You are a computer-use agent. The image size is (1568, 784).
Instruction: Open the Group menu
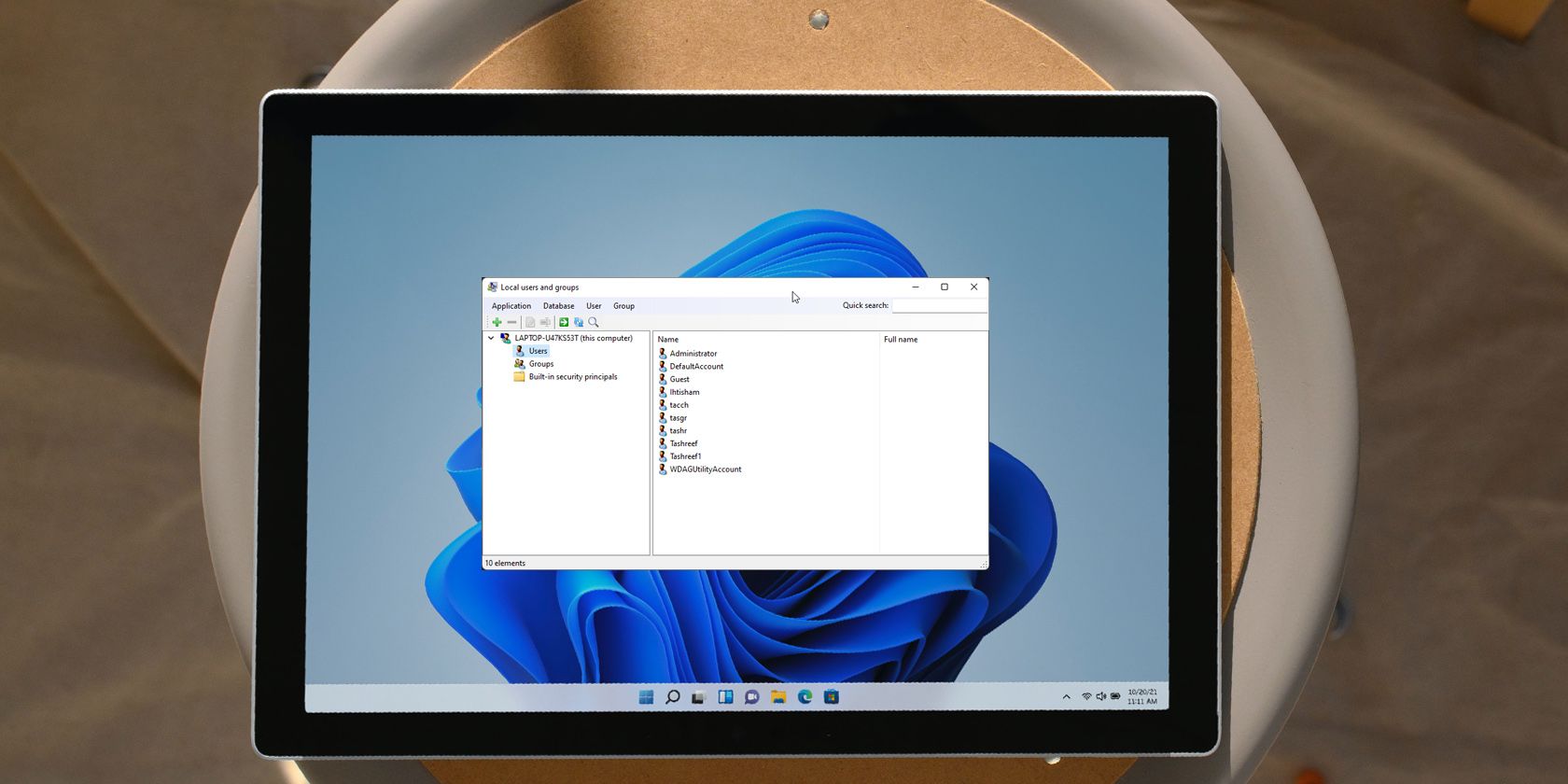coord(623,306)
